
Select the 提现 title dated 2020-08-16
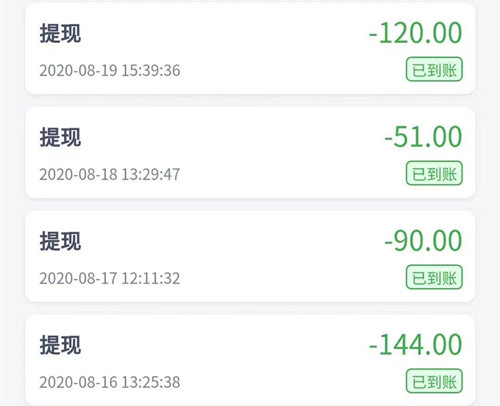click(60, 345)
